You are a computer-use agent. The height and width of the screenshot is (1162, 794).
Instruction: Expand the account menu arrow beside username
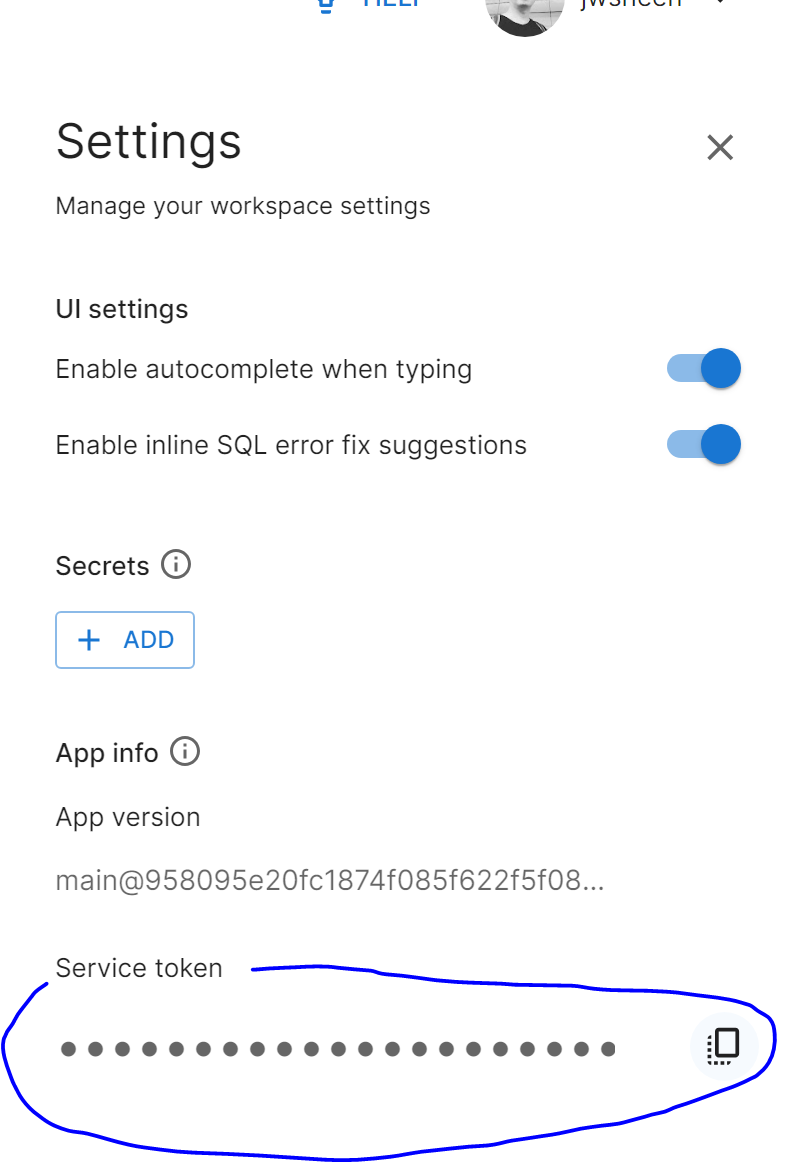(721, 3)
